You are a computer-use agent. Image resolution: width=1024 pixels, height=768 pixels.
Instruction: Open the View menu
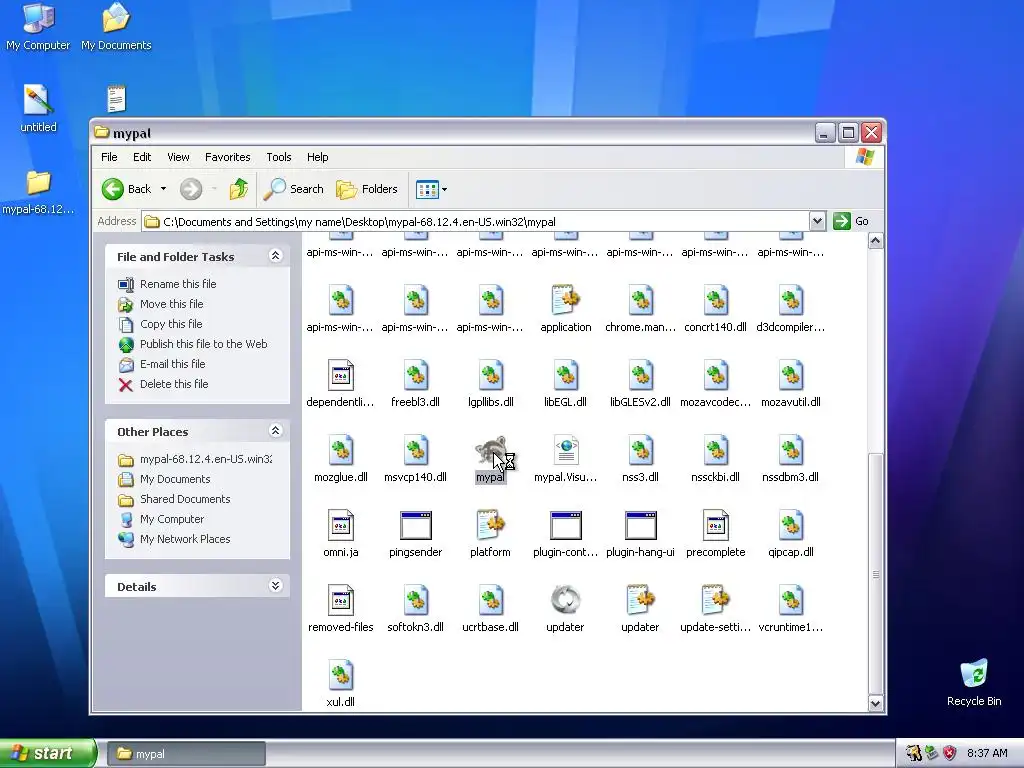(178, 157)
